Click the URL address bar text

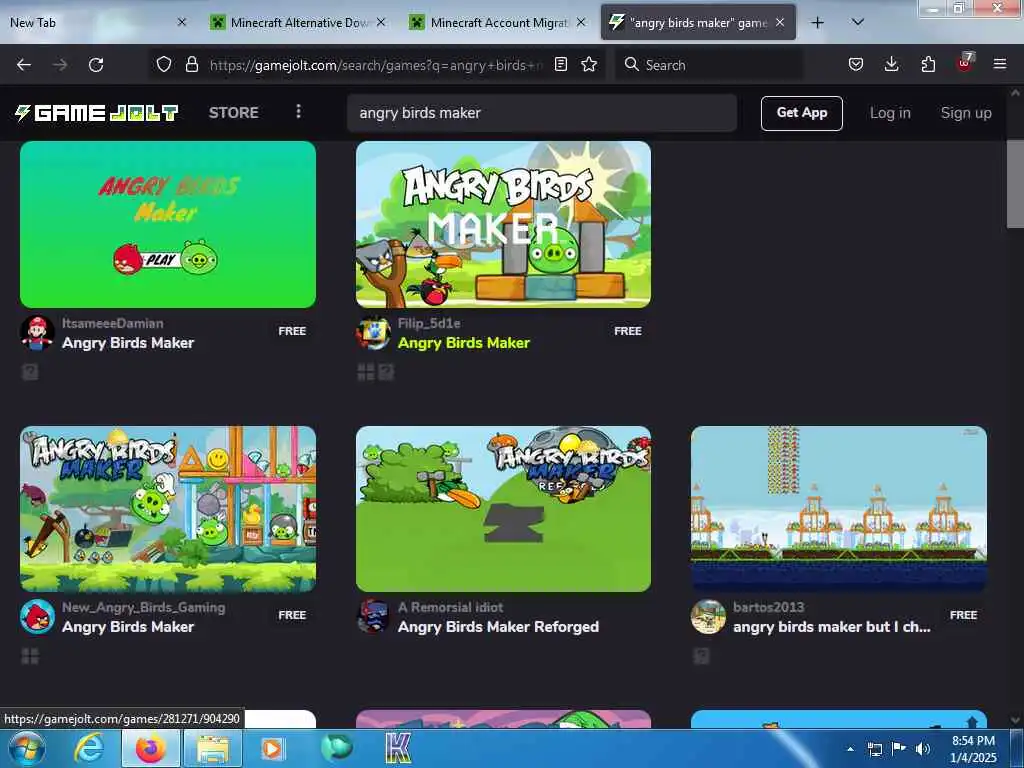coord(376,65)
